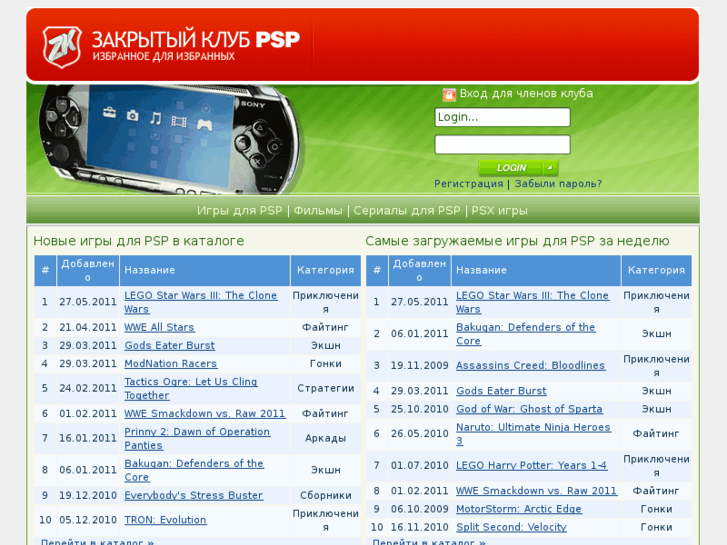The width and height of the screenshot is (727, 545).
Task: Open the Забыли пароль? link
Action: point(558,184)
